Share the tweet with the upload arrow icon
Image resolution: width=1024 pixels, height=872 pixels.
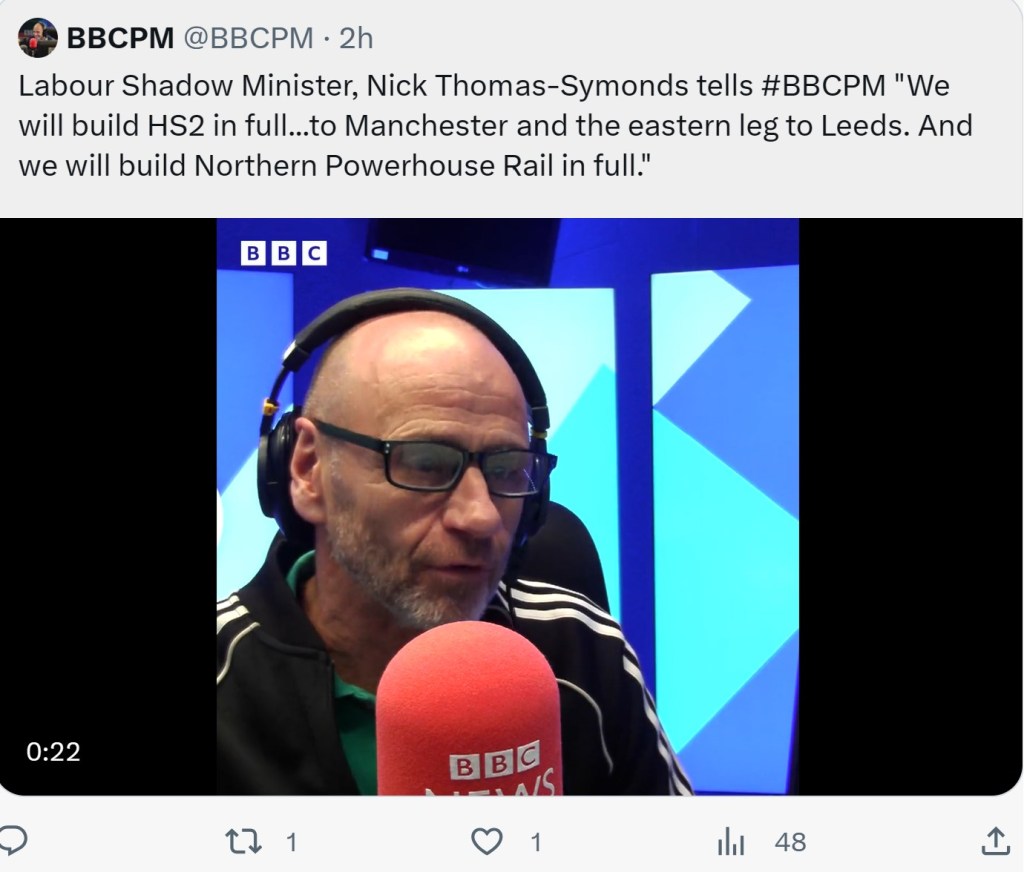click(995, 841)
